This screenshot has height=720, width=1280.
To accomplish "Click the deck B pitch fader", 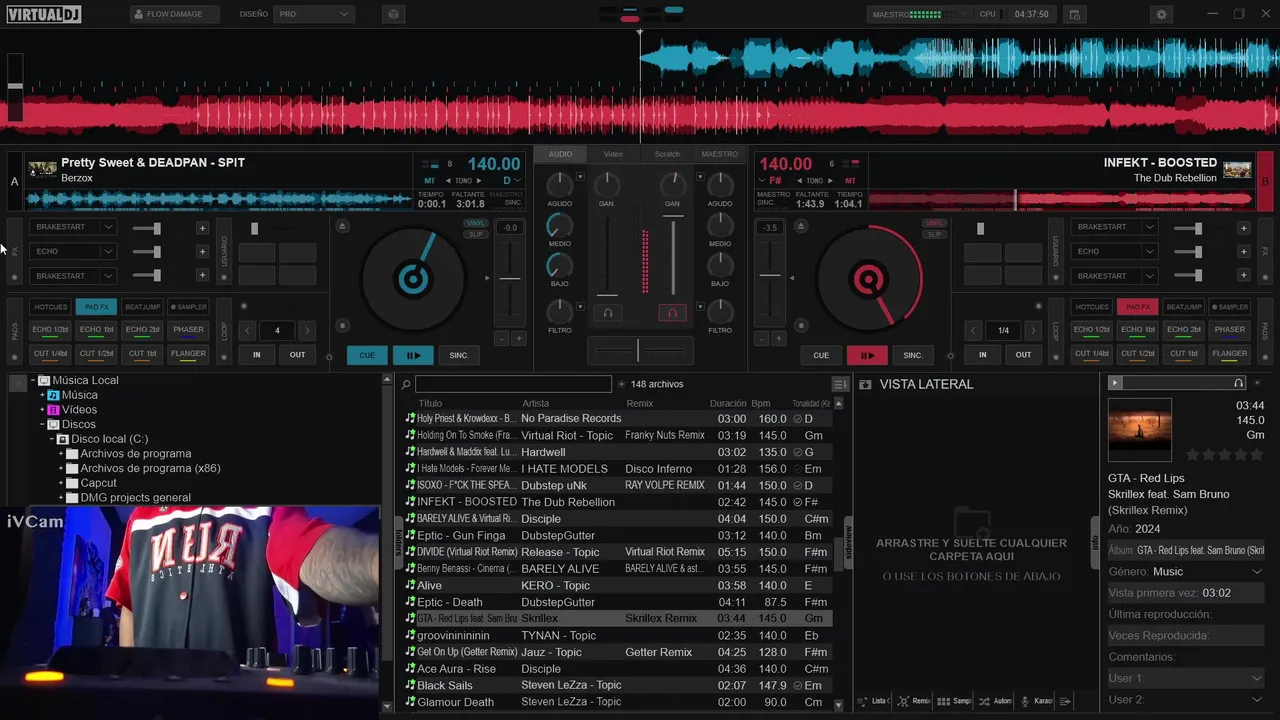I will 770,276.
